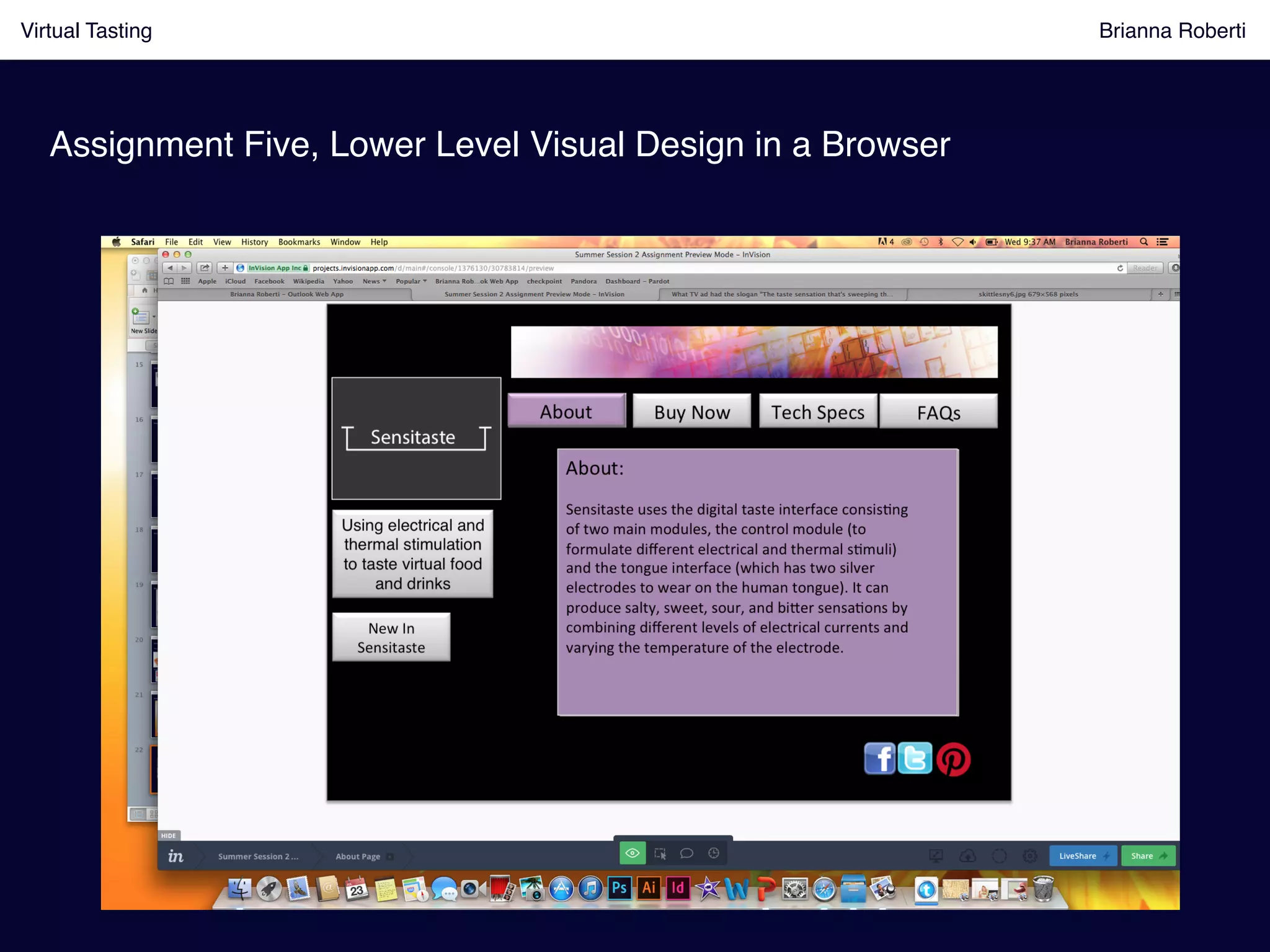This screenshot has width=1270, height=952.
Task: Click the Facebook icon on the Sensitaste page
Action: click(879, 759)
